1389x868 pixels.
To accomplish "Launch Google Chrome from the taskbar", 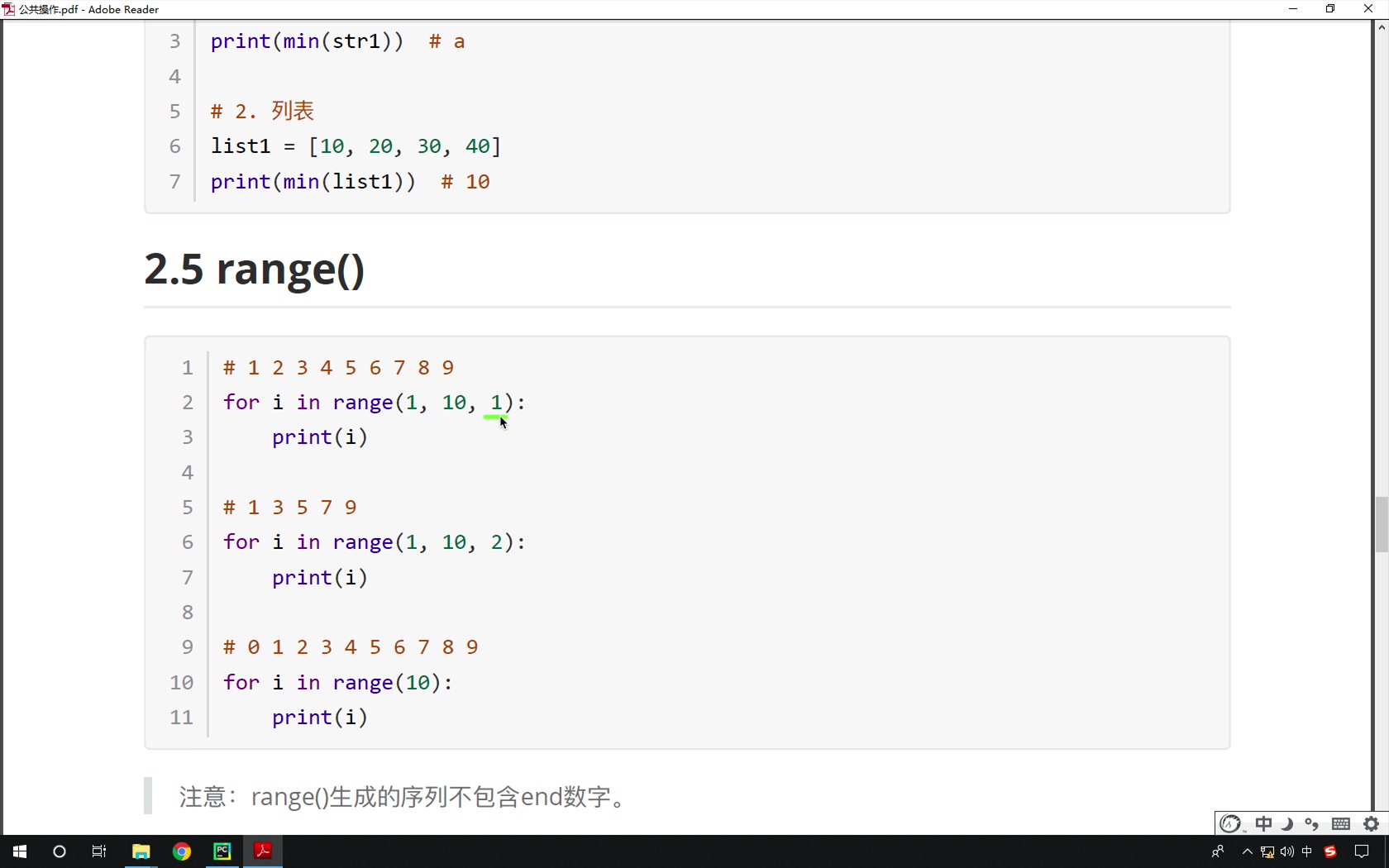I will 182,851.
